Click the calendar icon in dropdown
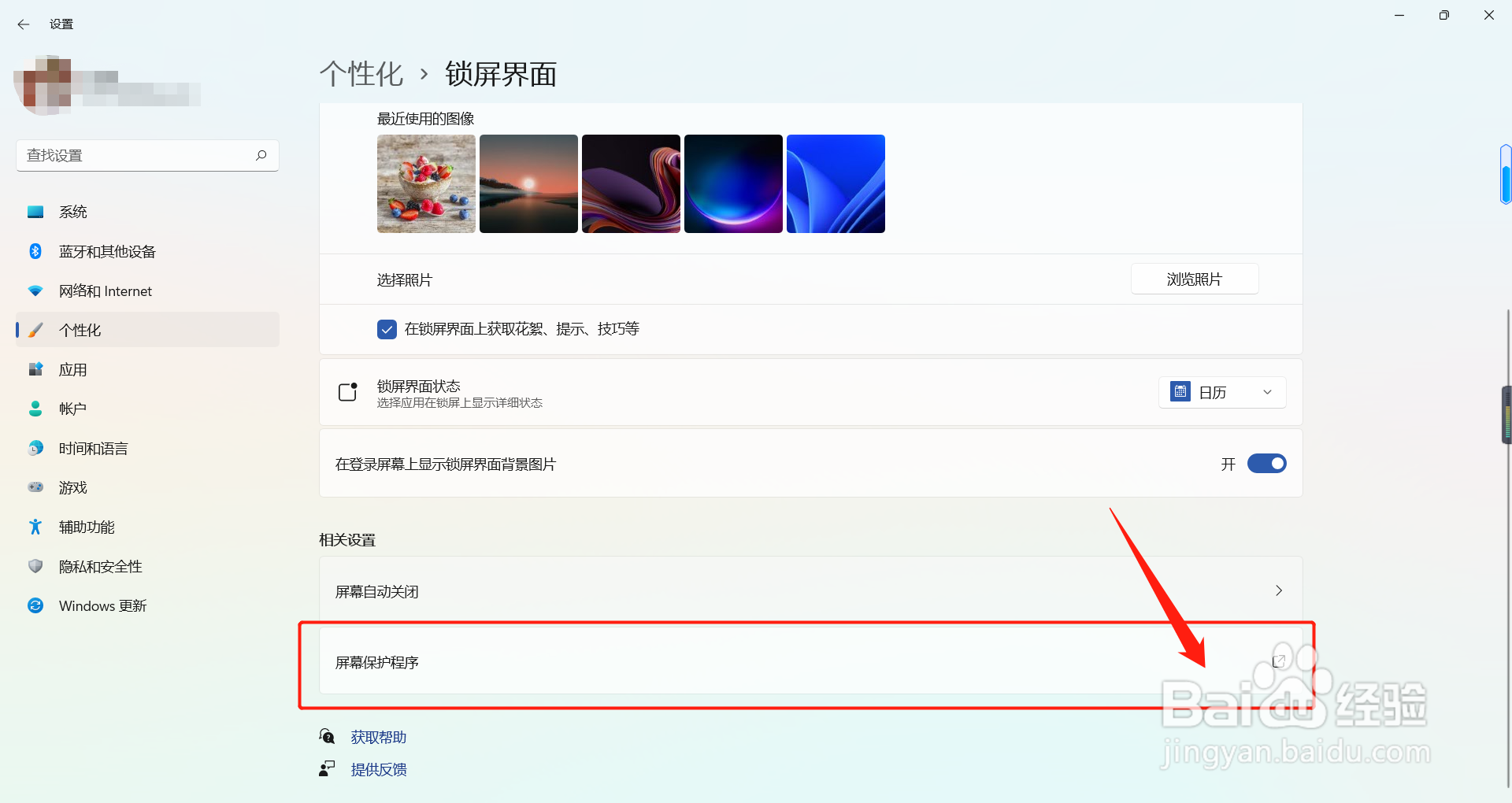This screenshot has width=1512, height=803. click(1180, 391)
